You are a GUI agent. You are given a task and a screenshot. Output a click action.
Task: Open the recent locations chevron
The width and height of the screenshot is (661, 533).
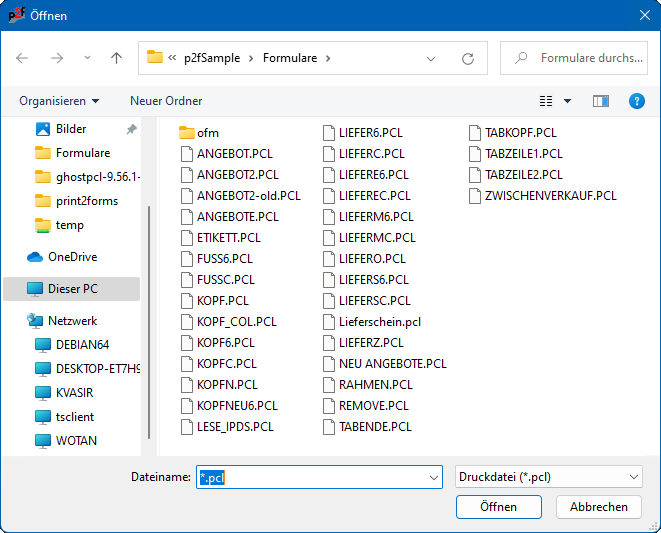(x=87, y=58)
